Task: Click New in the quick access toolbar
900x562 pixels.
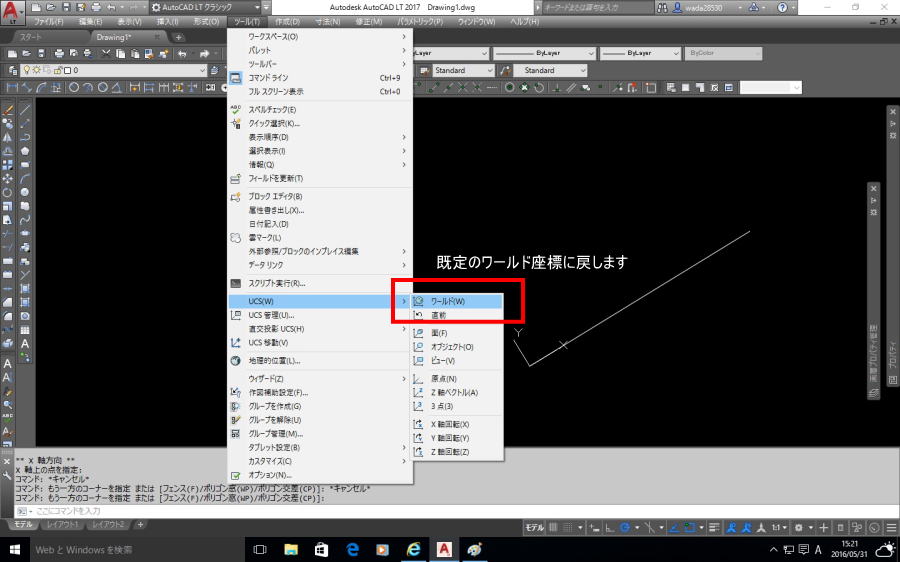Action: tap(37, 7)
